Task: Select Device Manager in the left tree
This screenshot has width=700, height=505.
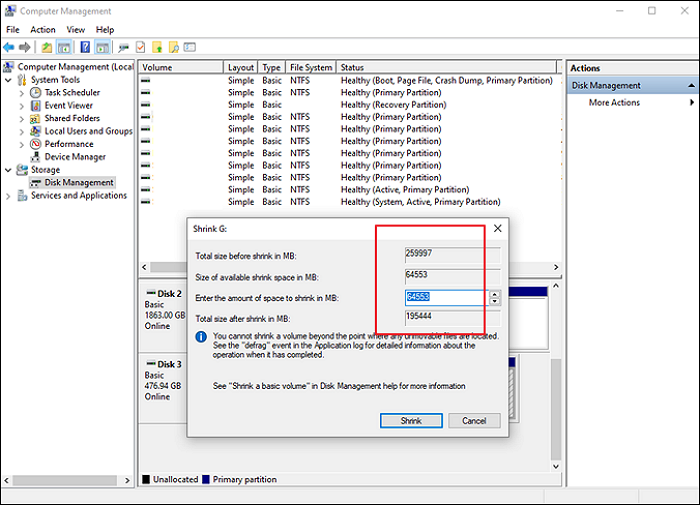Action: click(x=75, y=157)
